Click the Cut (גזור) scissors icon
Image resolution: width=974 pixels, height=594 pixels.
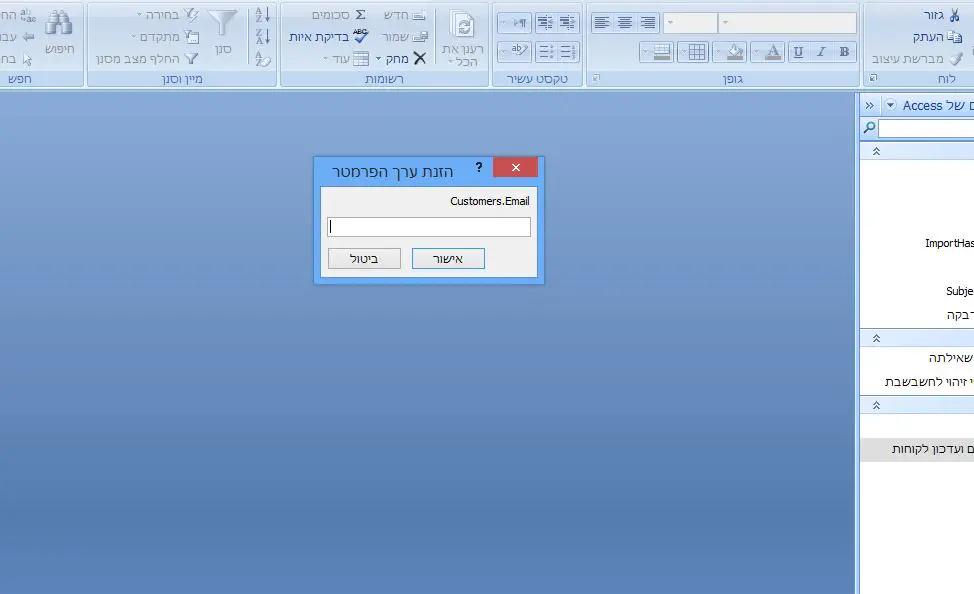click(x=954, y=15)
